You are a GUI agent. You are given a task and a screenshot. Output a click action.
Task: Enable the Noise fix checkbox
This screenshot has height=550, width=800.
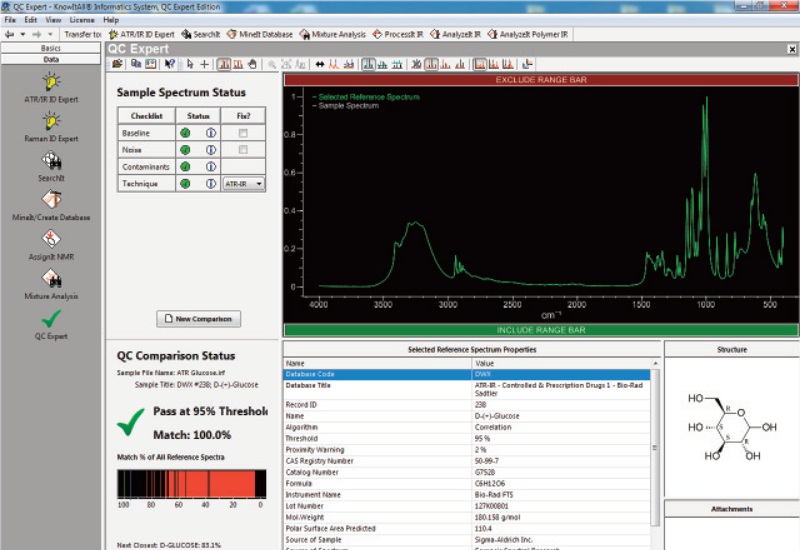coord(243,150)
